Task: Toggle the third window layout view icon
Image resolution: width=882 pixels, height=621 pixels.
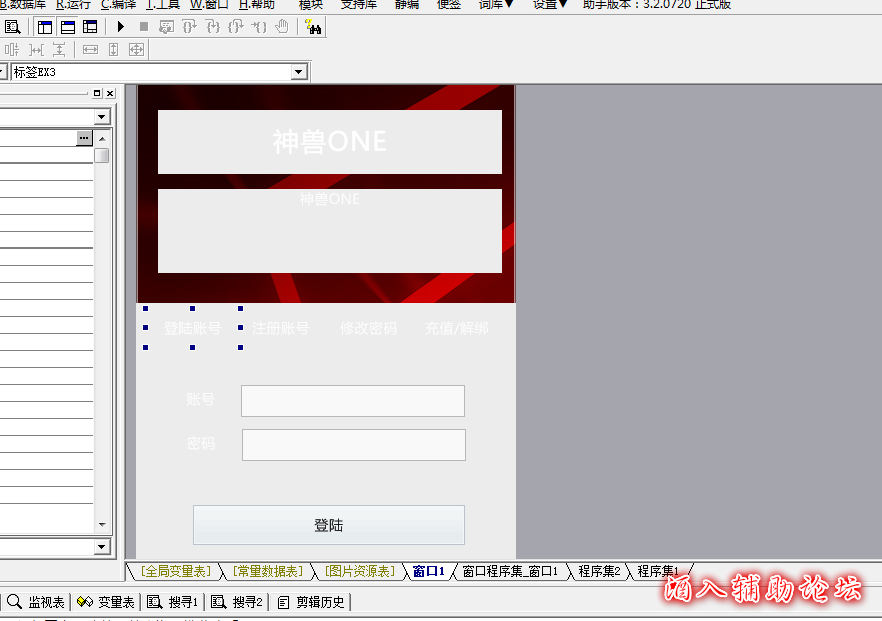Action: (90, 27)
